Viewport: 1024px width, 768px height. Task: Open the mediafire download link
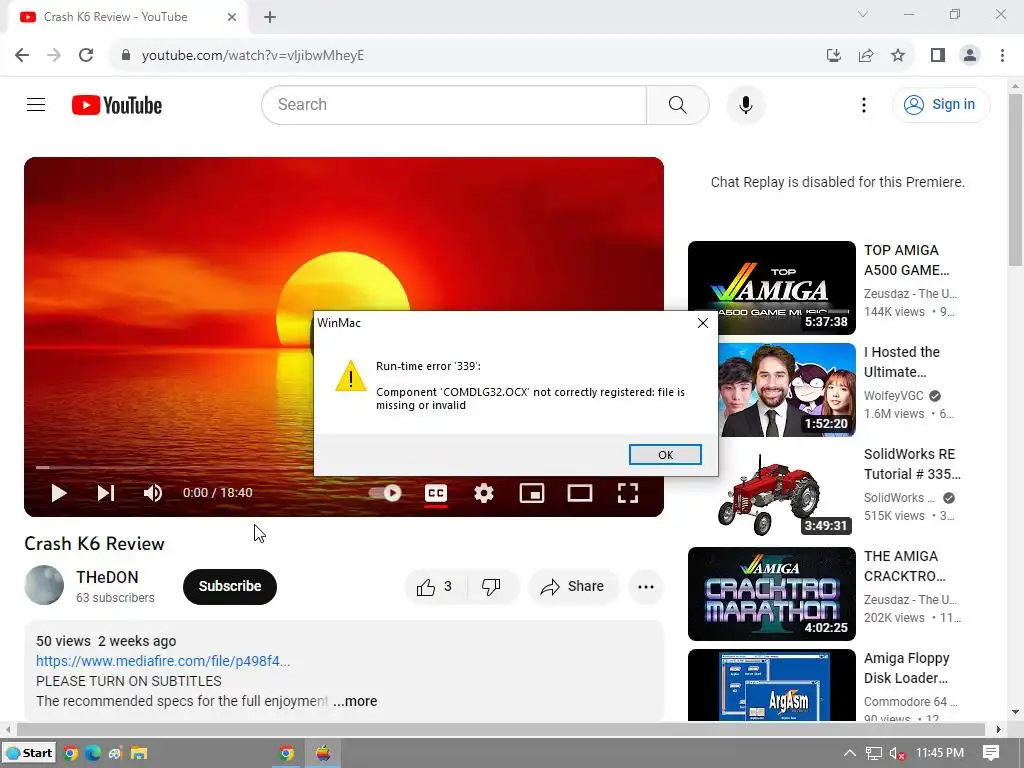tap(163, 661)
